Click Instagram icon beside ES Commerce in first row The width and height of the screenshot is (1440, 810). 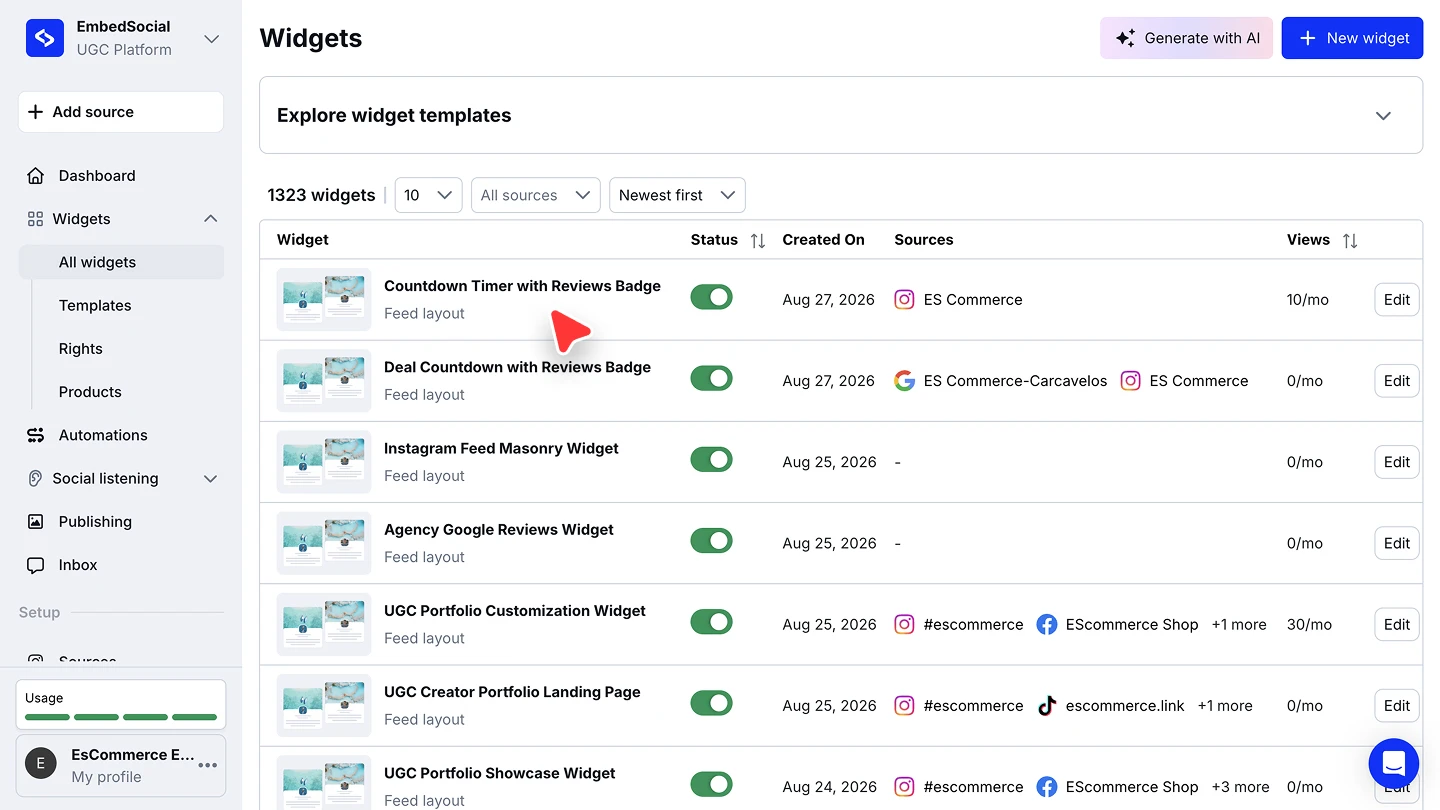click(904, 299)
